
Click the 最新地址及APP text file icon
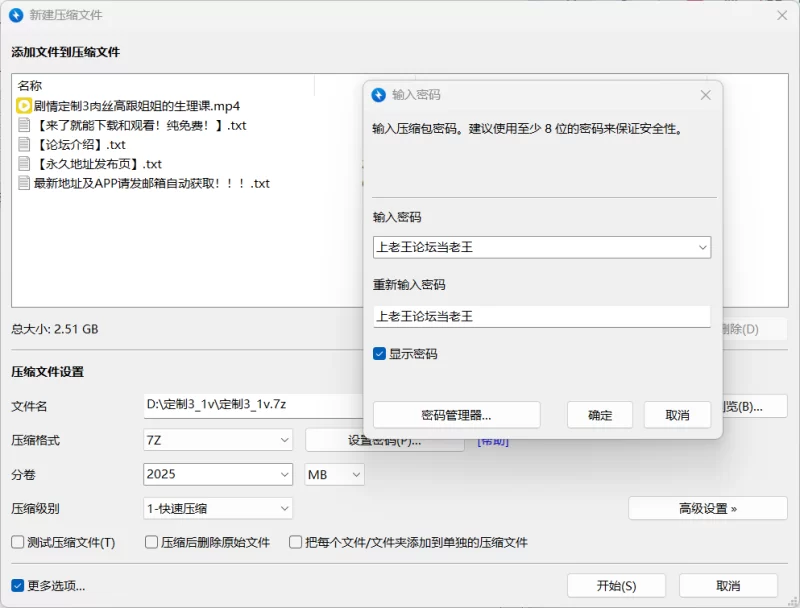(24, 183)
